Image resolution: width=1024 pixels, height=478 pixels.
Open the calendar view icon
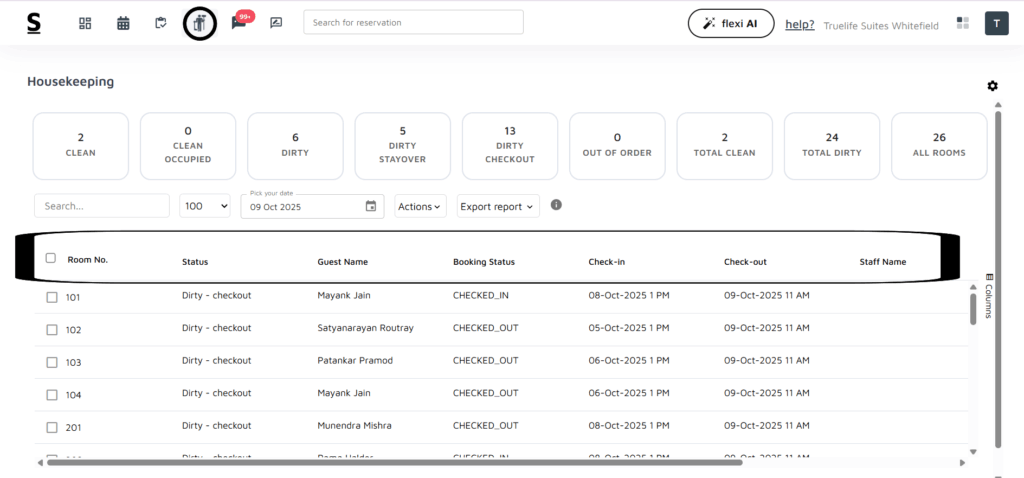coord(123,23)
